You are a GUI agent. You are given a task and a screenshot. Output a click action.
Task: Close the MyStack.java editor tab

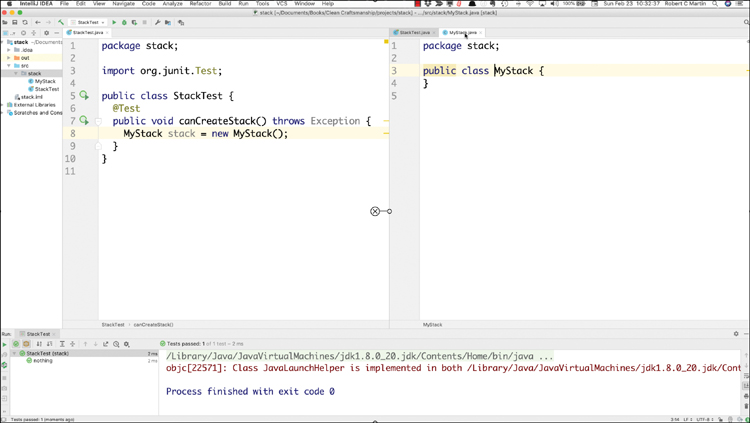pyautogui.click(x=481, y=33)
